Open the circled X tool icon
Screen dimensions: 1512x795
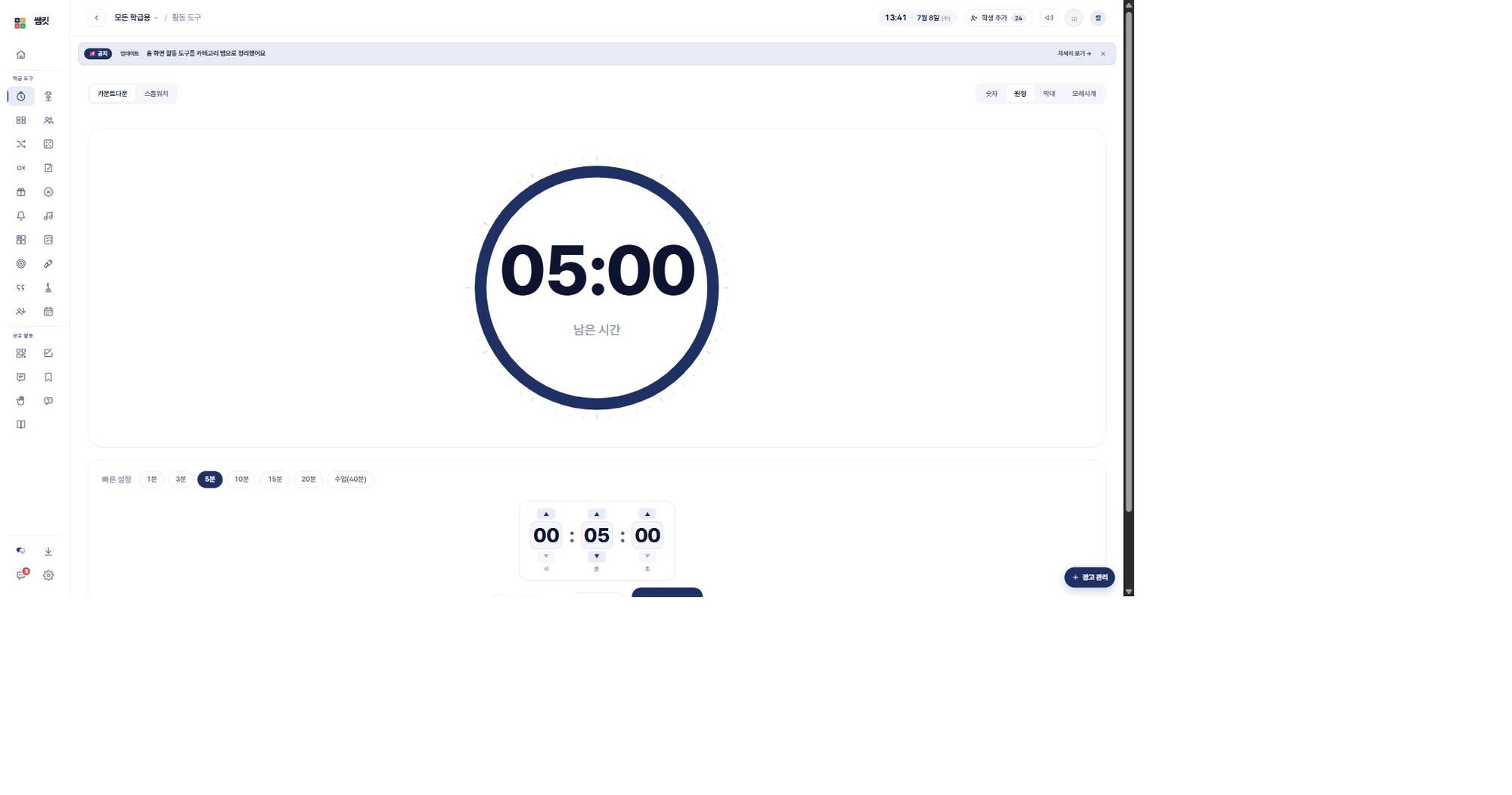[x=48, y=192]
